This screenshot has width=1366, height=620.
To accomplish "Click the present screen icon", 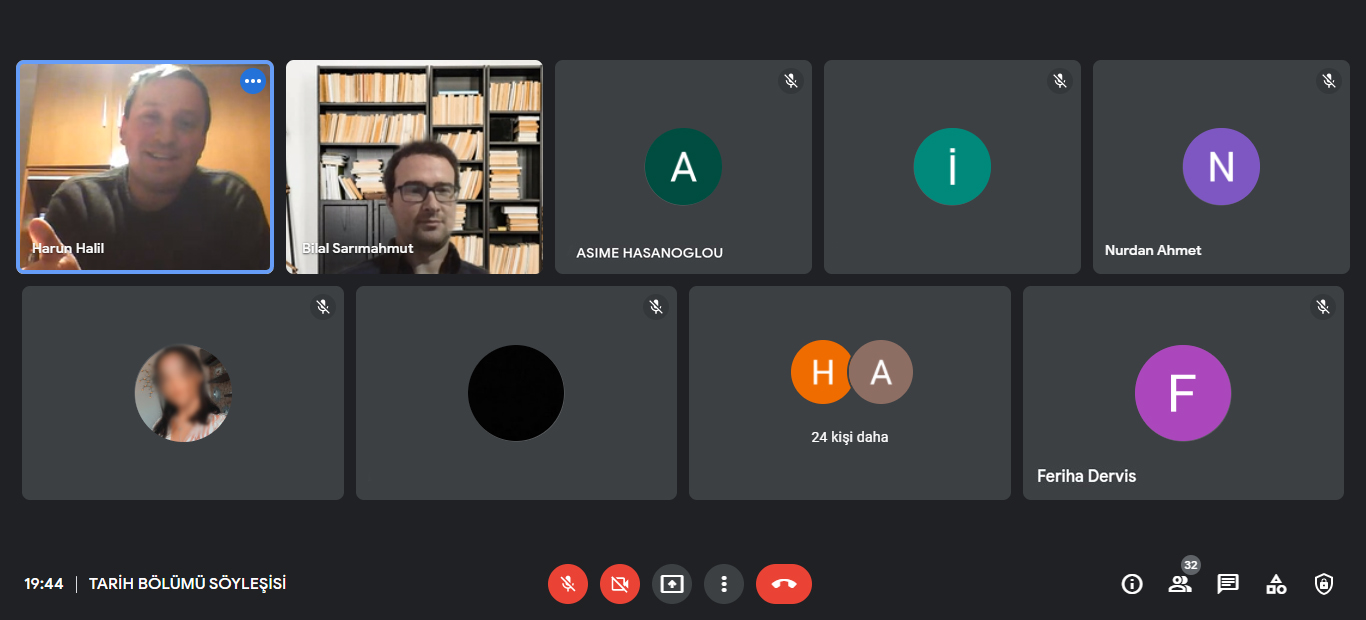I will click(x=672, y=584).
